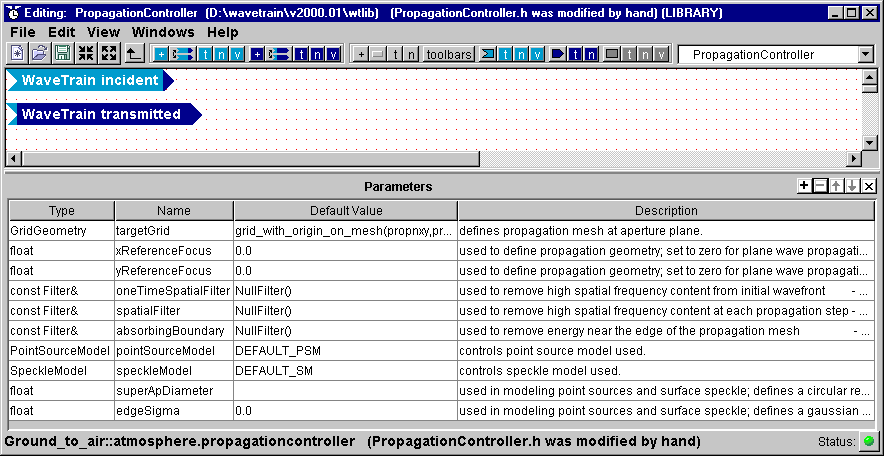
Task: Click light-blue 'n' beside the input tag icon
Action: (521, 54)
